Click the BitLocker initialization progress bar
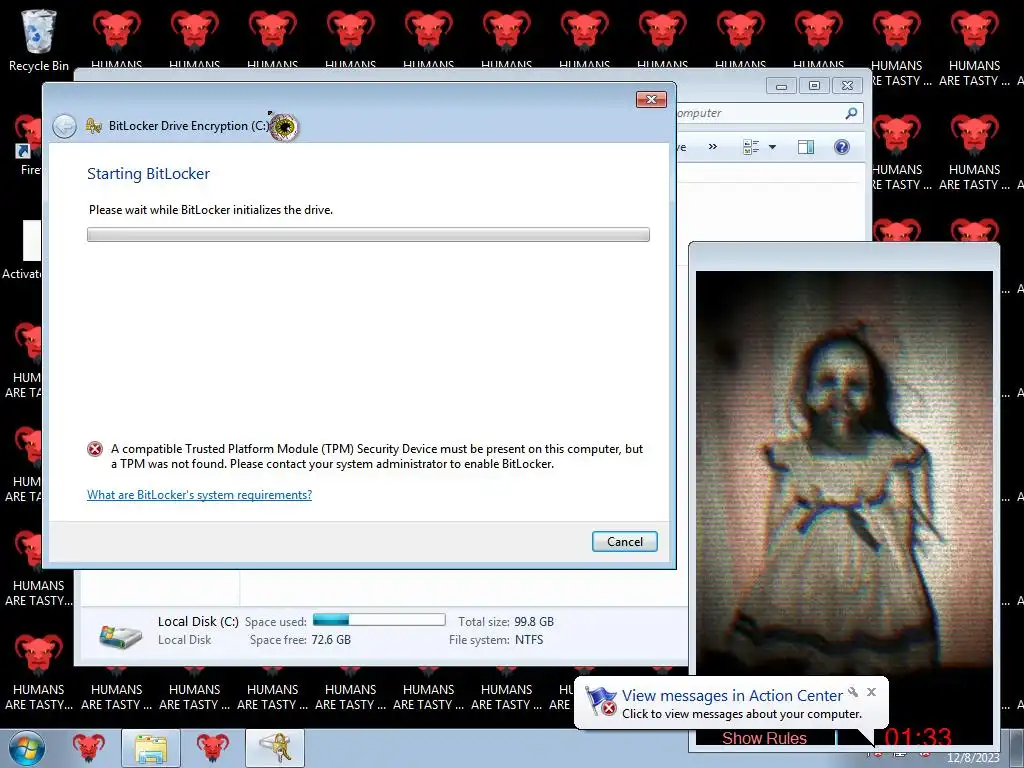This screenshot has width=1024, height=768. tap(368, 234)
